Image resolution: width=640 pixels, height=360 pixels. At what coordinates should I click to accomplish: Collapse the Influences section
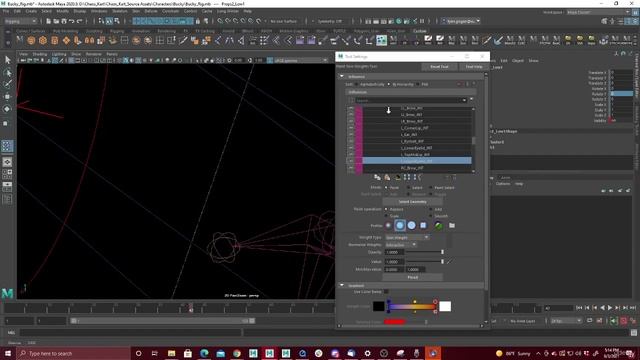click(x=342, y=76)
